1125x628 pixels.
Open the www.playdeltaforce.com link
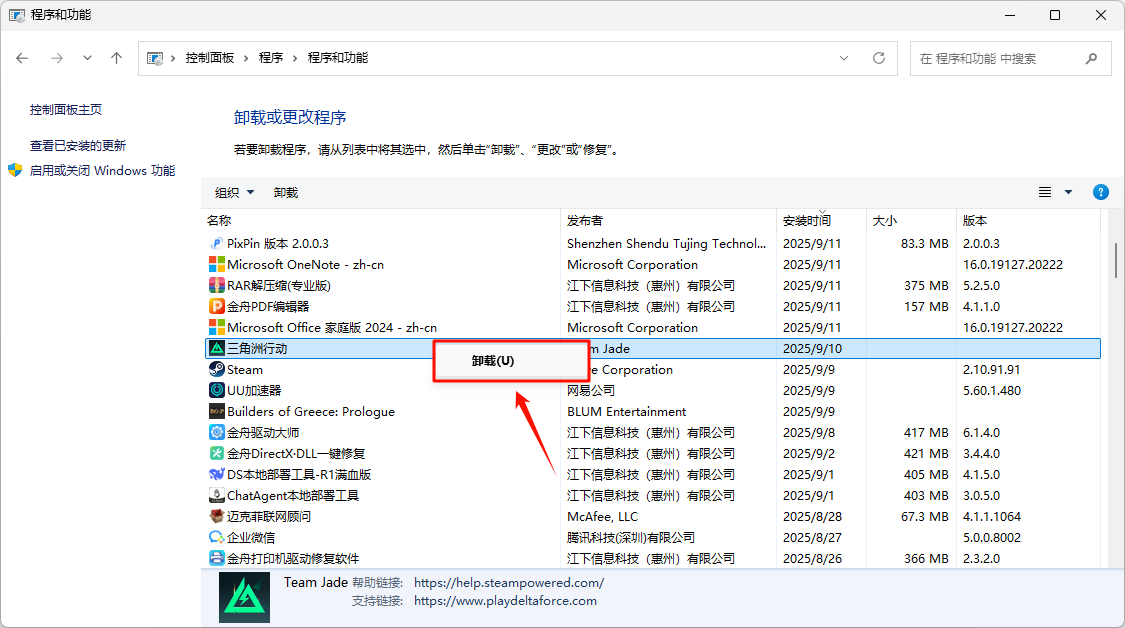(x=505, y=601)
